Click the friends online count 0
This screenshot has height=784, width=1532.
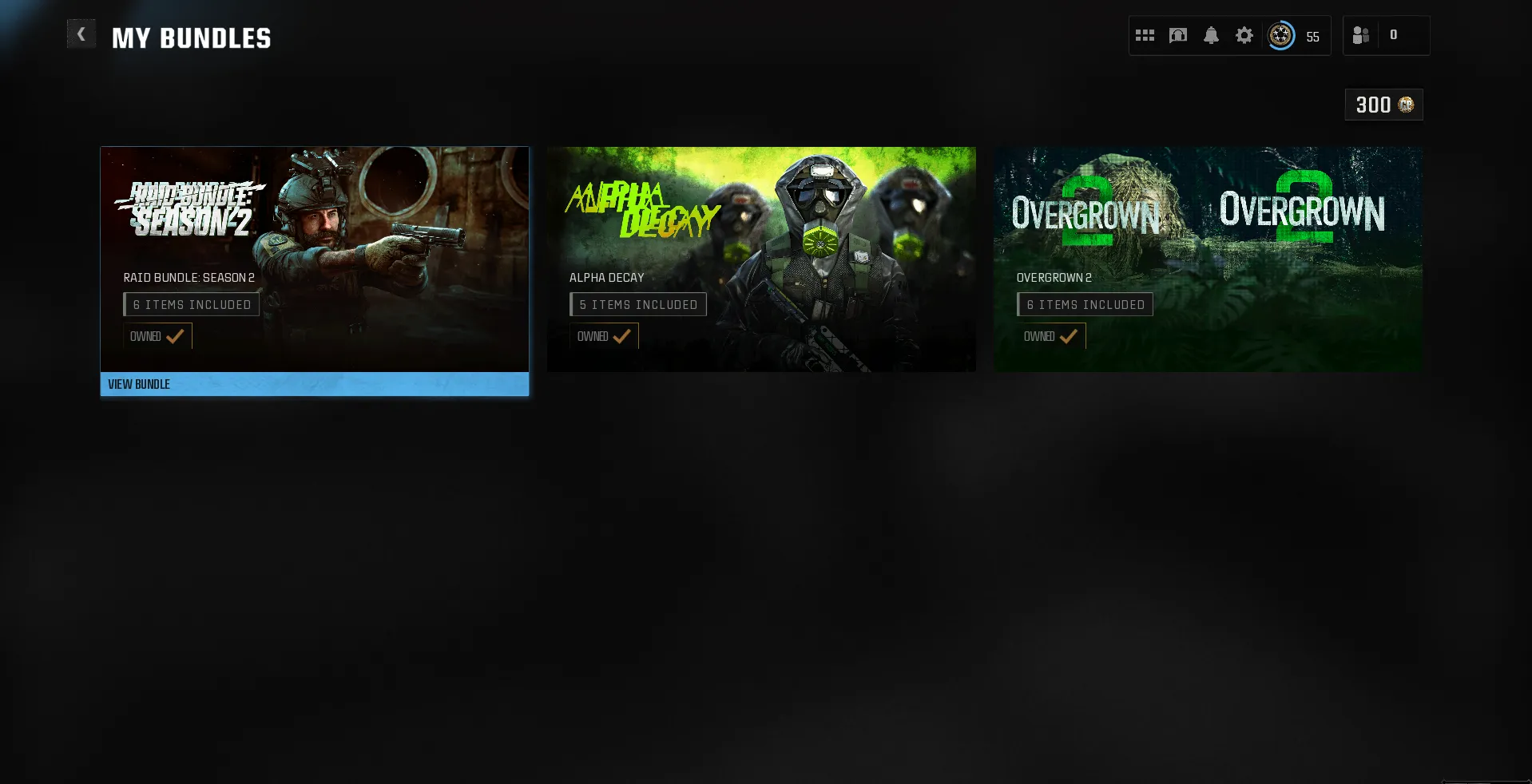pyautogui.click(x=1394, y=35)
